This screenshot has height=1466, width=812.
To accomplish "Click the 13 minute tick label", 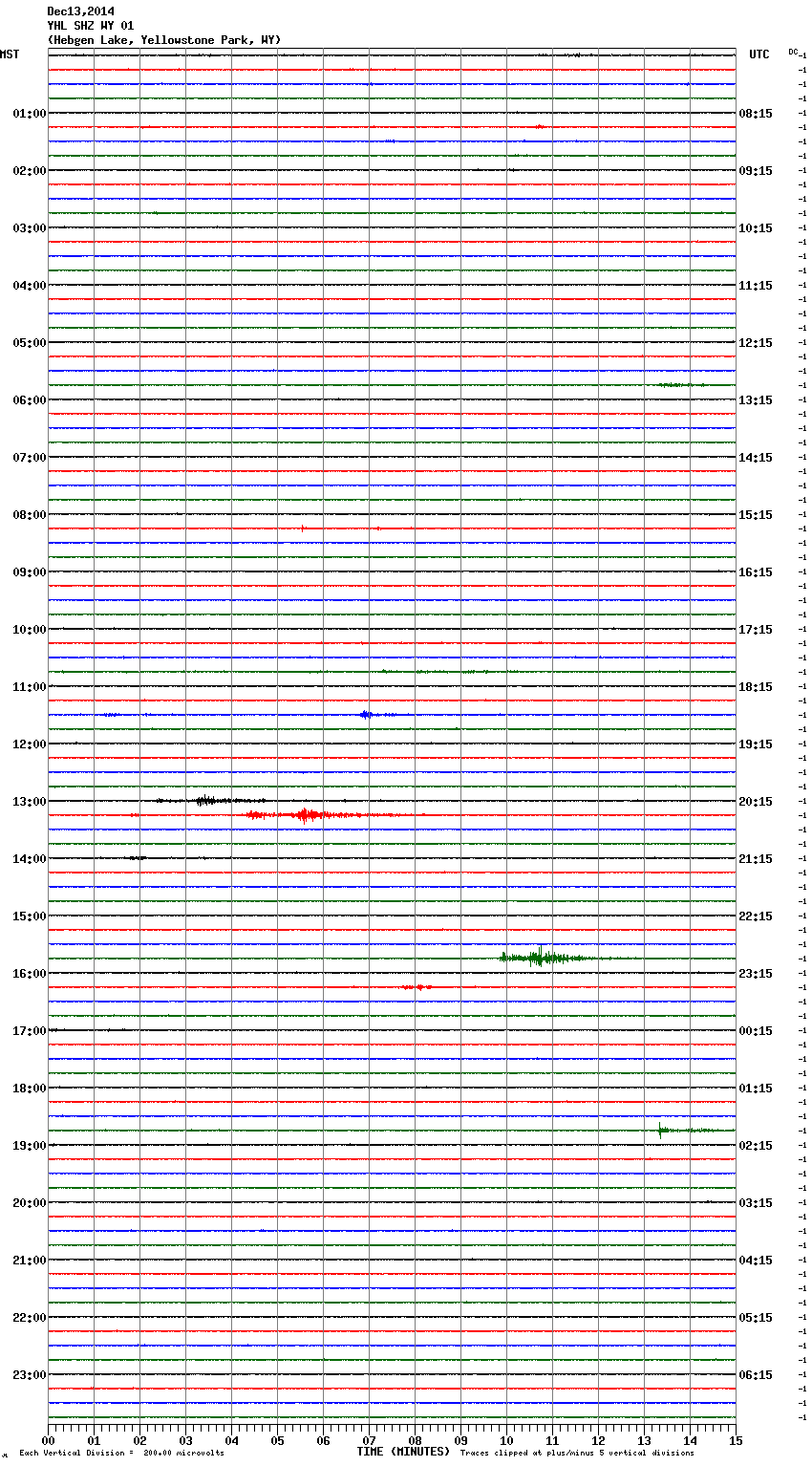I will [645, 1440].
